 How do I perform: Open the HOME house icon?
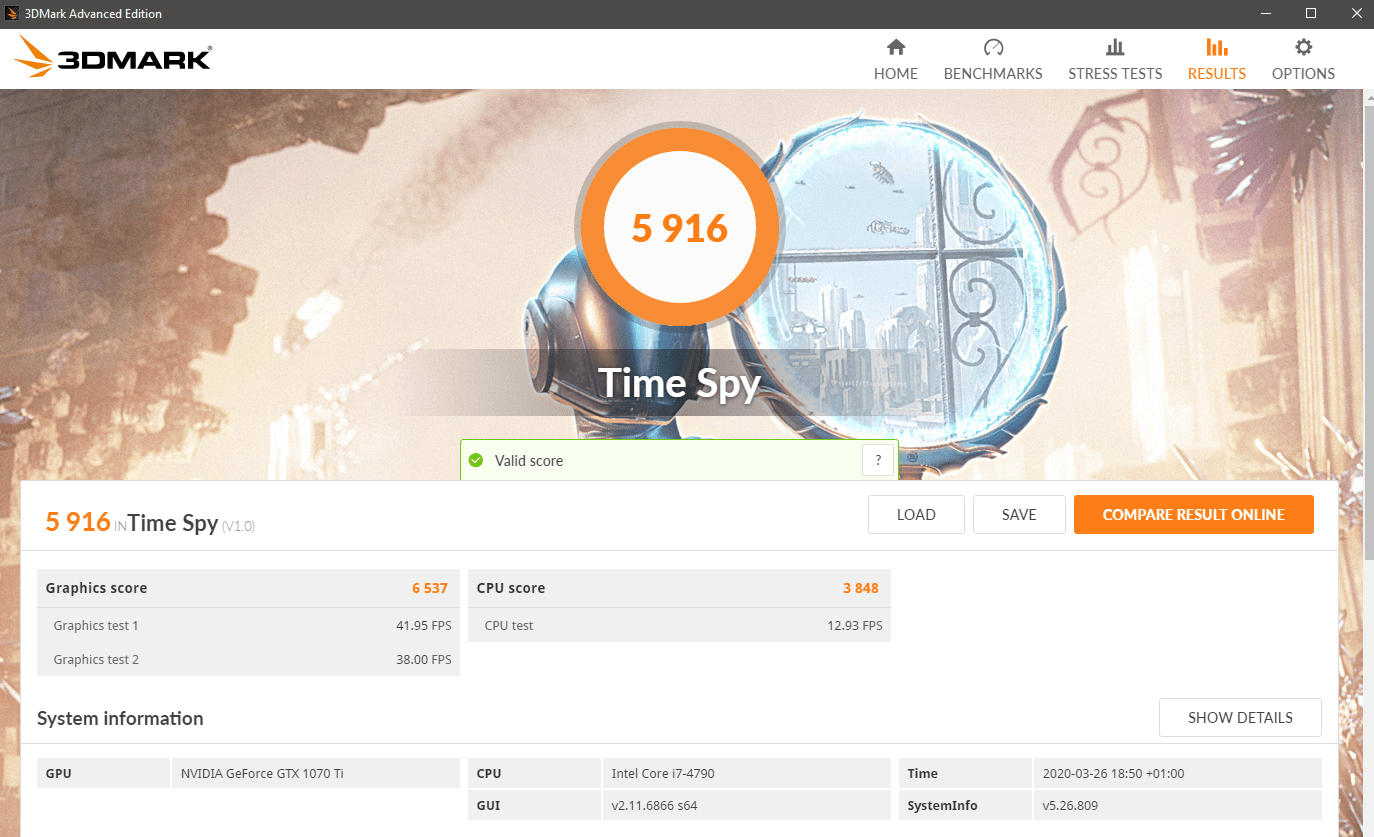(896, 47)
